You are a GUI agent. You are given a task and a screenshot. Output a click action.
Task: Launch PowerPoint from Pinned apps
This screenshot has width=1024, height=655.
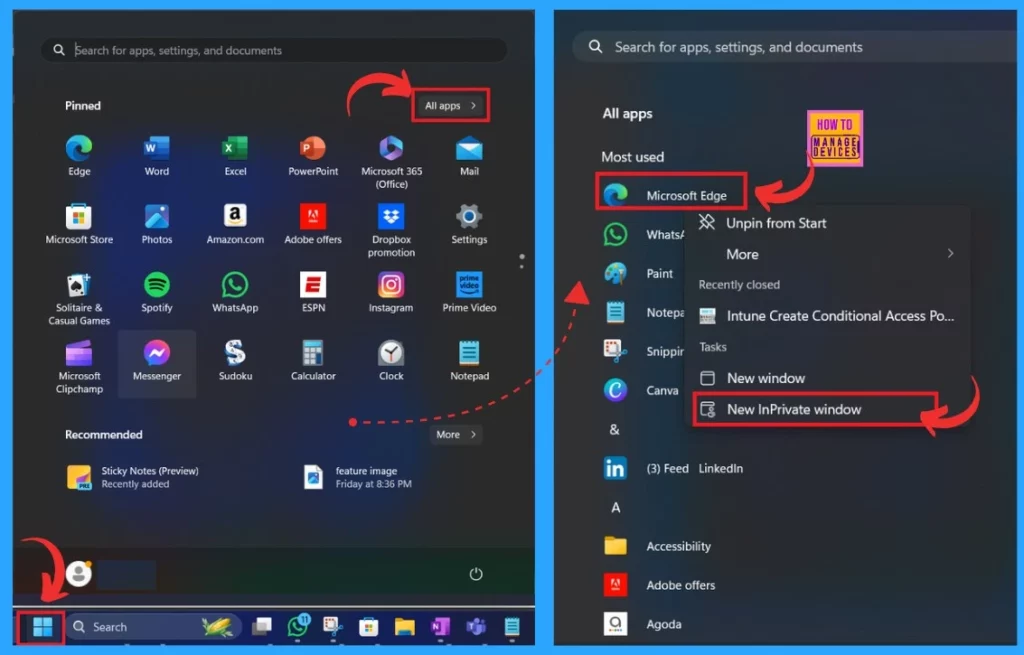[313, 155]
